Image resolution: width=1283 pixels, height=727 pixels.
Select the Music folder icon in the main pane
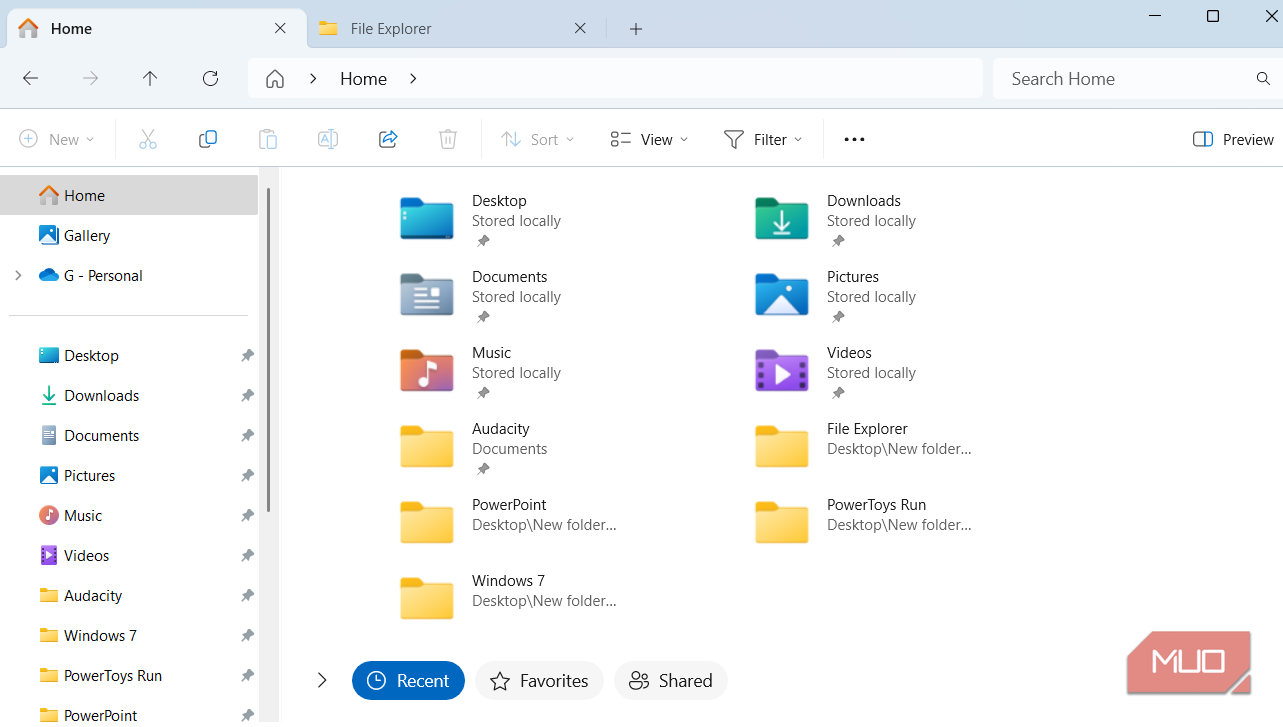[x=427, y=371]
